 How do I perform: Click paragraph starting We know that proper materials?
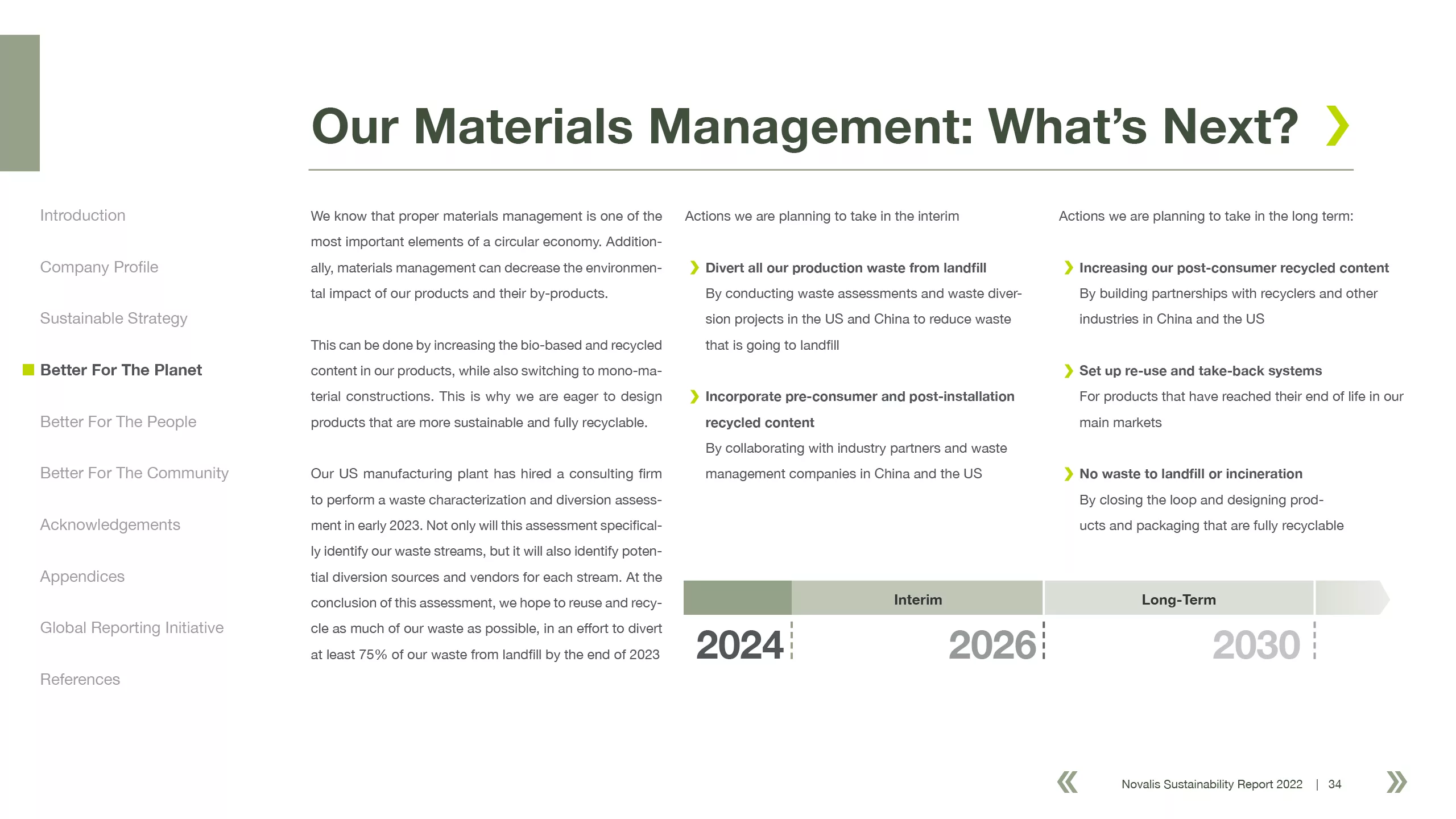click(486, 255)
